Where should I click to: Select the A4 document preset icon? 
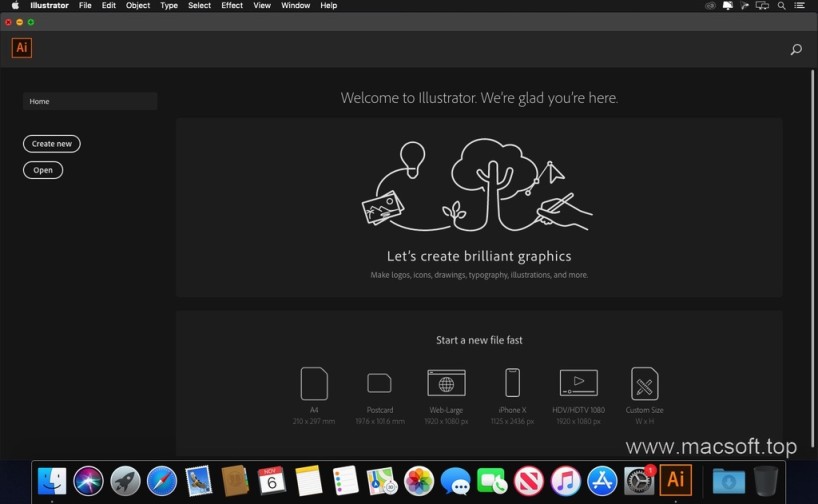click(314, 383)
